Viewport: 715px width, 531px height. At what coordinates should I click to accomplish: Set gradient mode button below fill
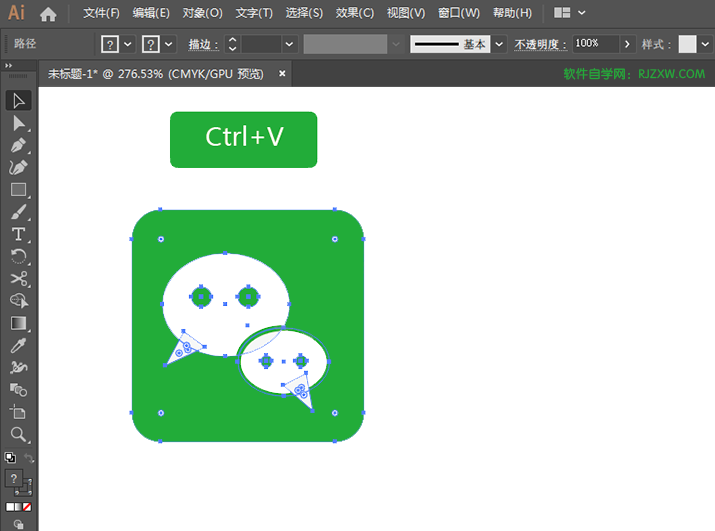18,507
